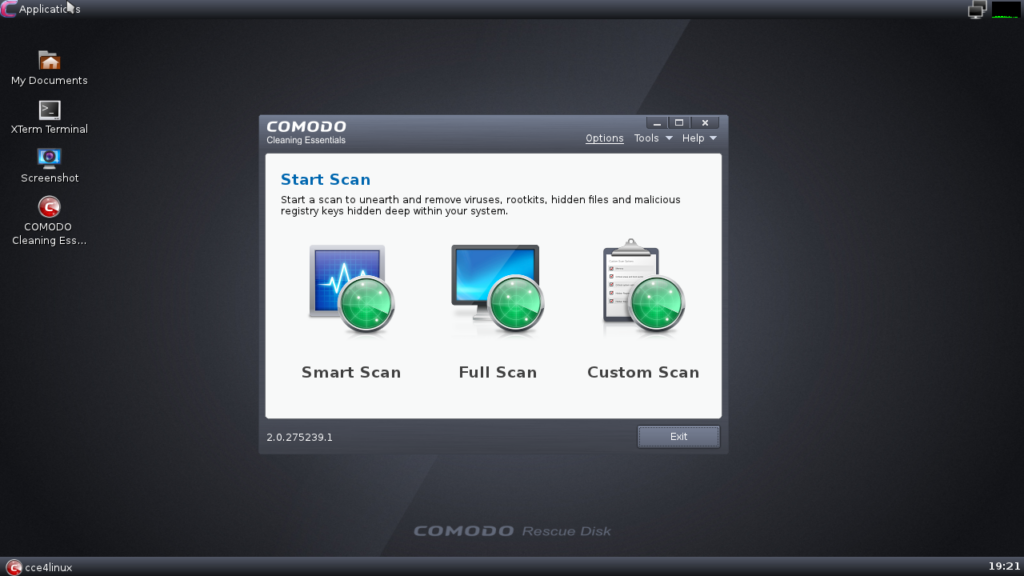1024x576 pixels.
Task: Launch XTerm Terminal desktop icon
Action: tap(49, 117)
